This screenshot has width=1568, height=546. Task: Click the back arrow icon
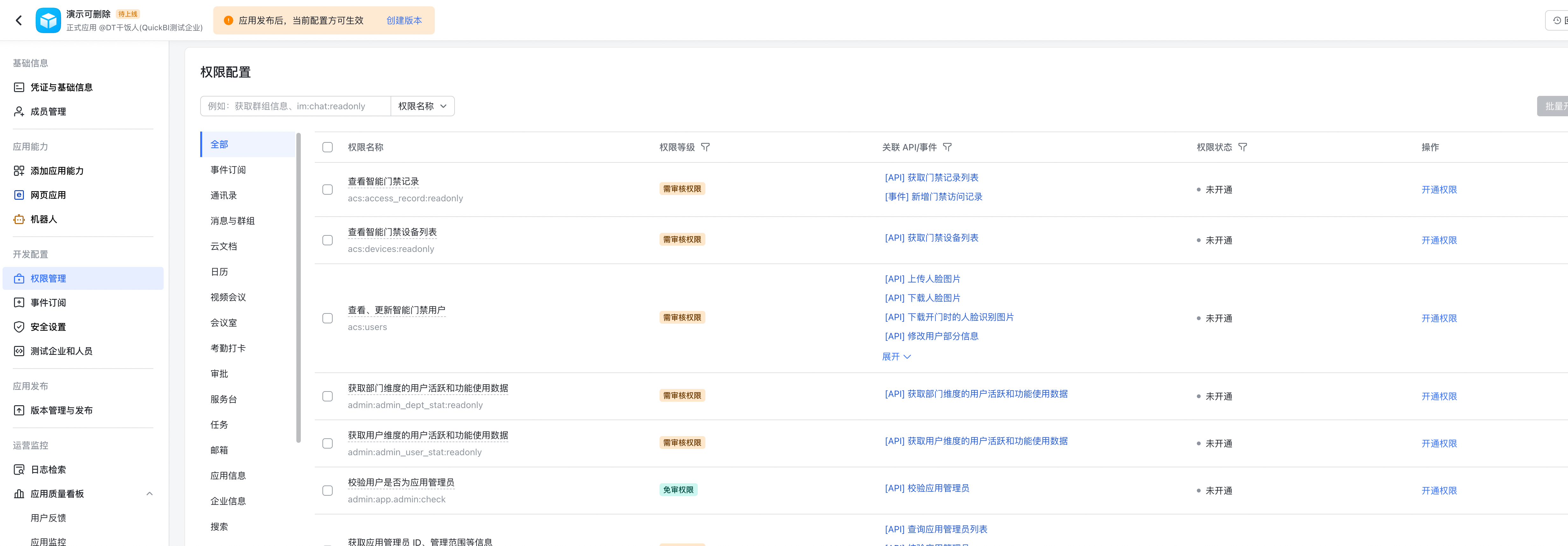coord(19,21)
